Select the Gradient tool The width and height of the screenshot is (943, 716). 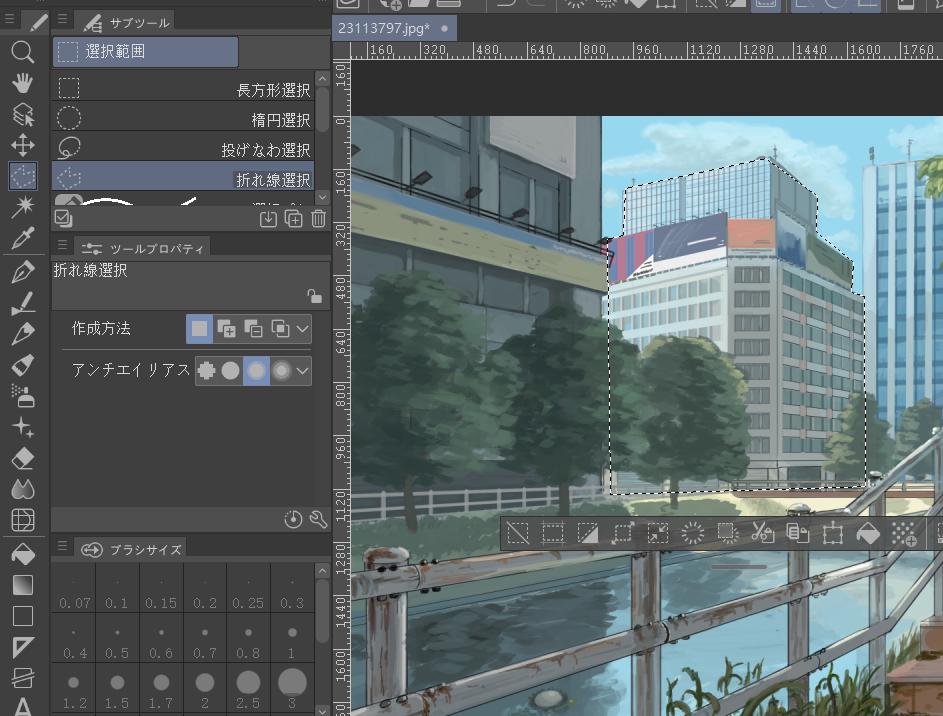[22, 585]
